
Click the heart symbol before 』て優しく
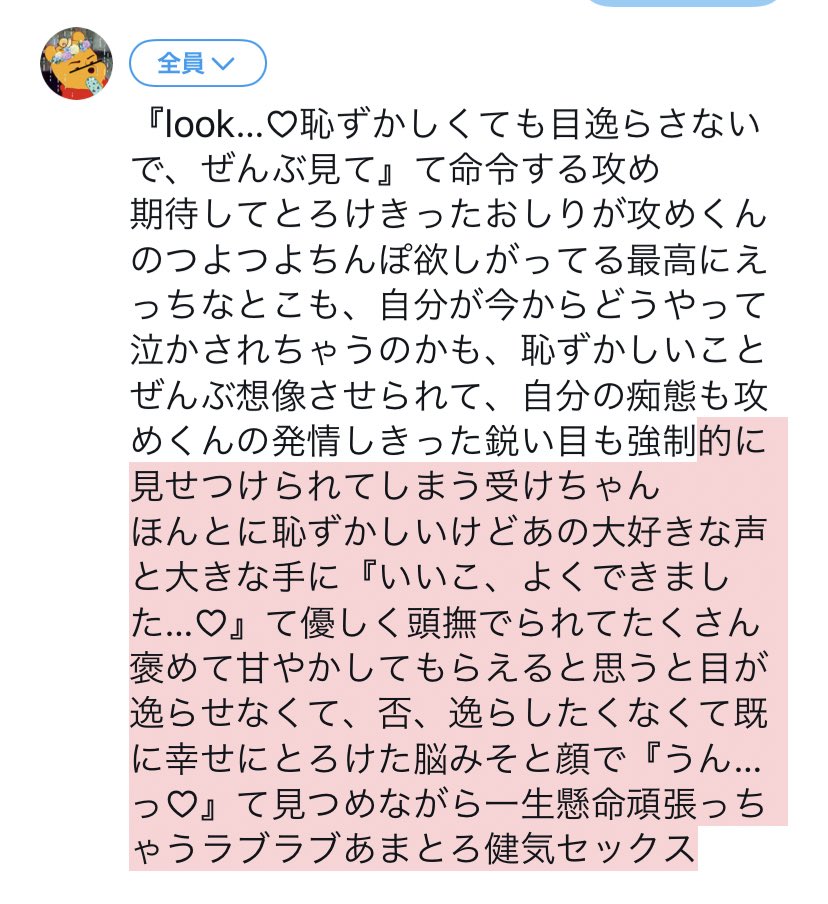[x=210, y=623]
